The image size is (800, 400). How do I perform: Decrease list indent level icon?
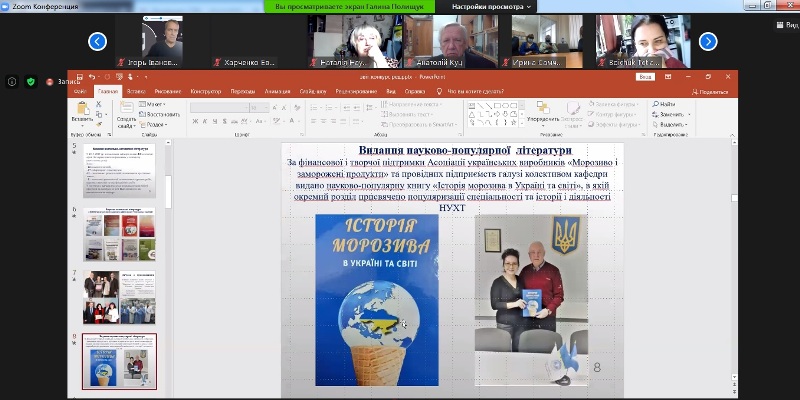(x=347, y=108)
